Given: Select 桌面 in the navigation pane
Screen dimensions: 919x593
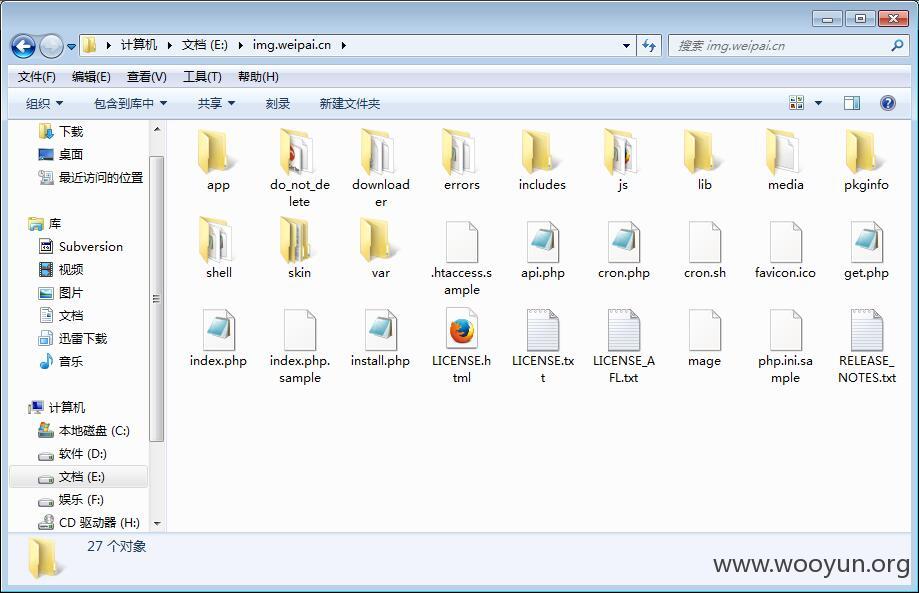Looking at the screenshot, I should click(61, 154).
